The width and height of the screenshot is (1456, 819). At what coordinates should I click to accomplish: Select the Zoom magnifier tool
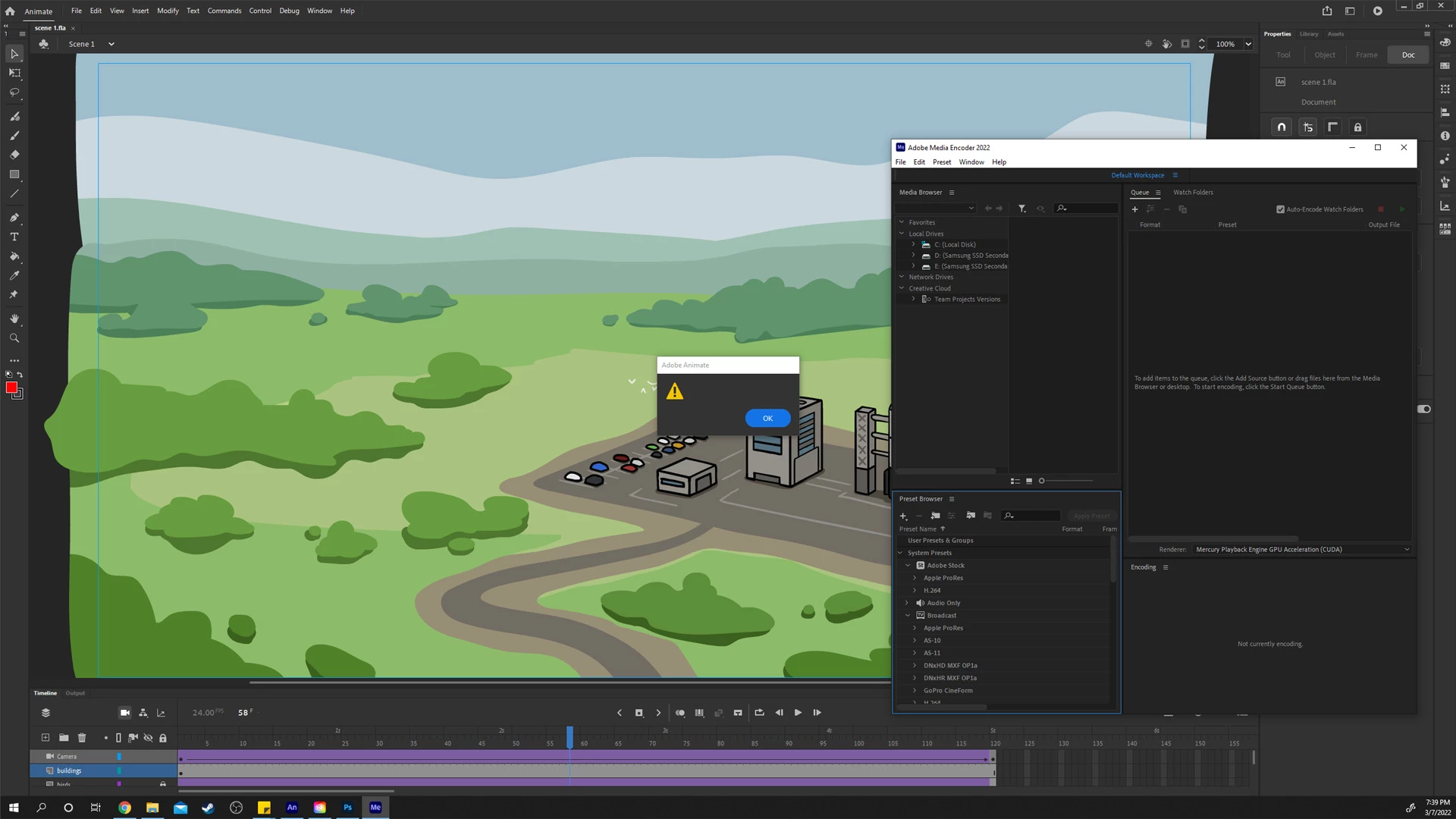pos(14,338)
